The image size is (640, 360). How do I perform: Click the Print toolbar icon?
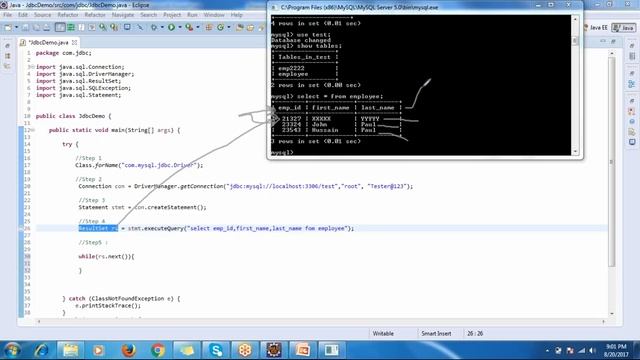(47, 27)
